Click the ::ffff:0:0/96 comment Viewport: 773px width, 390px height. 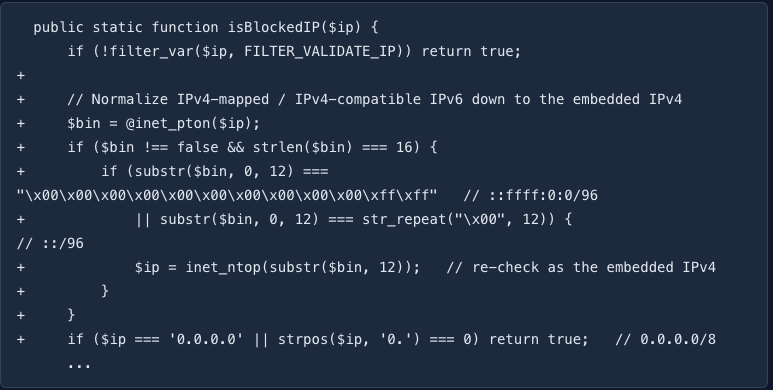[530, 195]
